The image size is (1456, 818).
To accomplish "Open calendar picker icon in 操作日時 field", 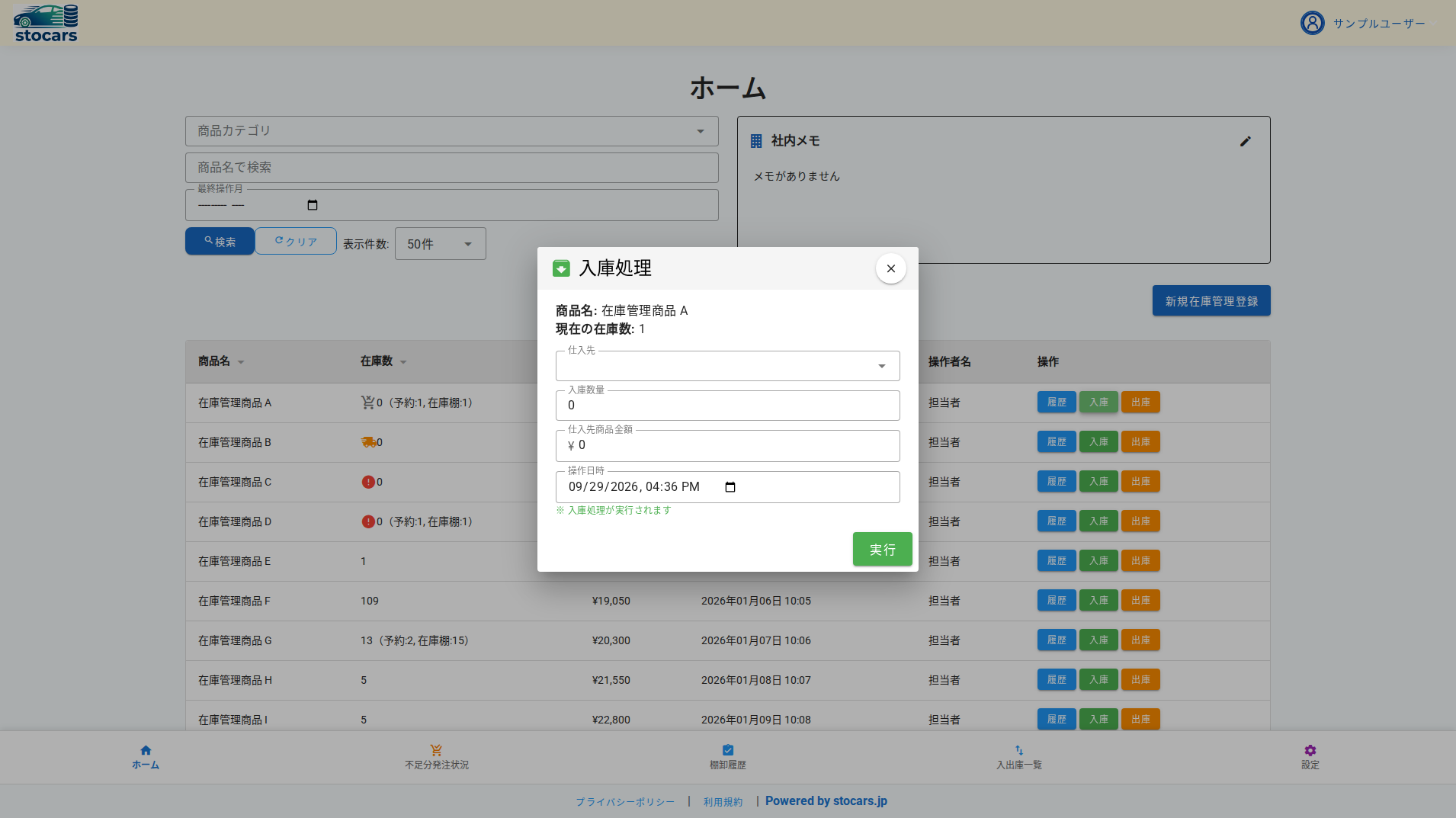I will click(x=730, y=487).
